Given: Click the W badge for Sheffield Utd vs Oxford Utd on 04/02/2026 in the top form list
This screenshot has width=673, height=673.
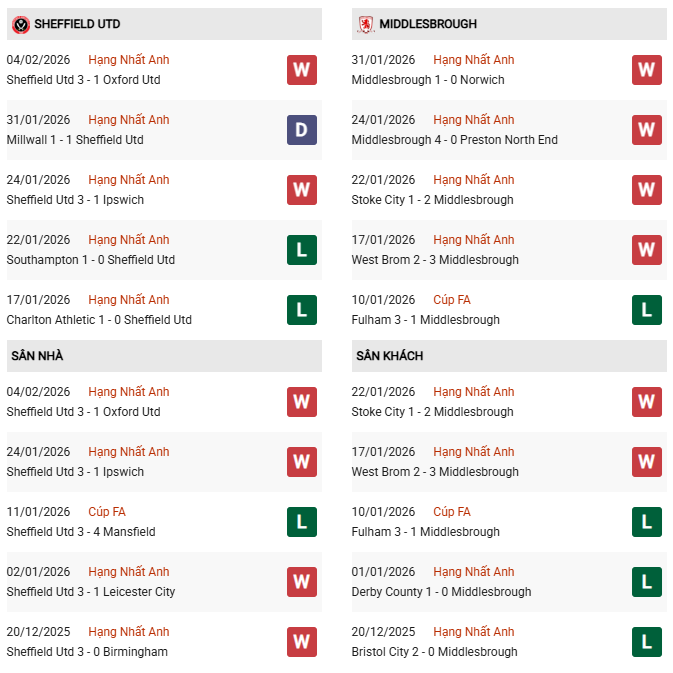Looking at the screenshot, I should point(302,70).
